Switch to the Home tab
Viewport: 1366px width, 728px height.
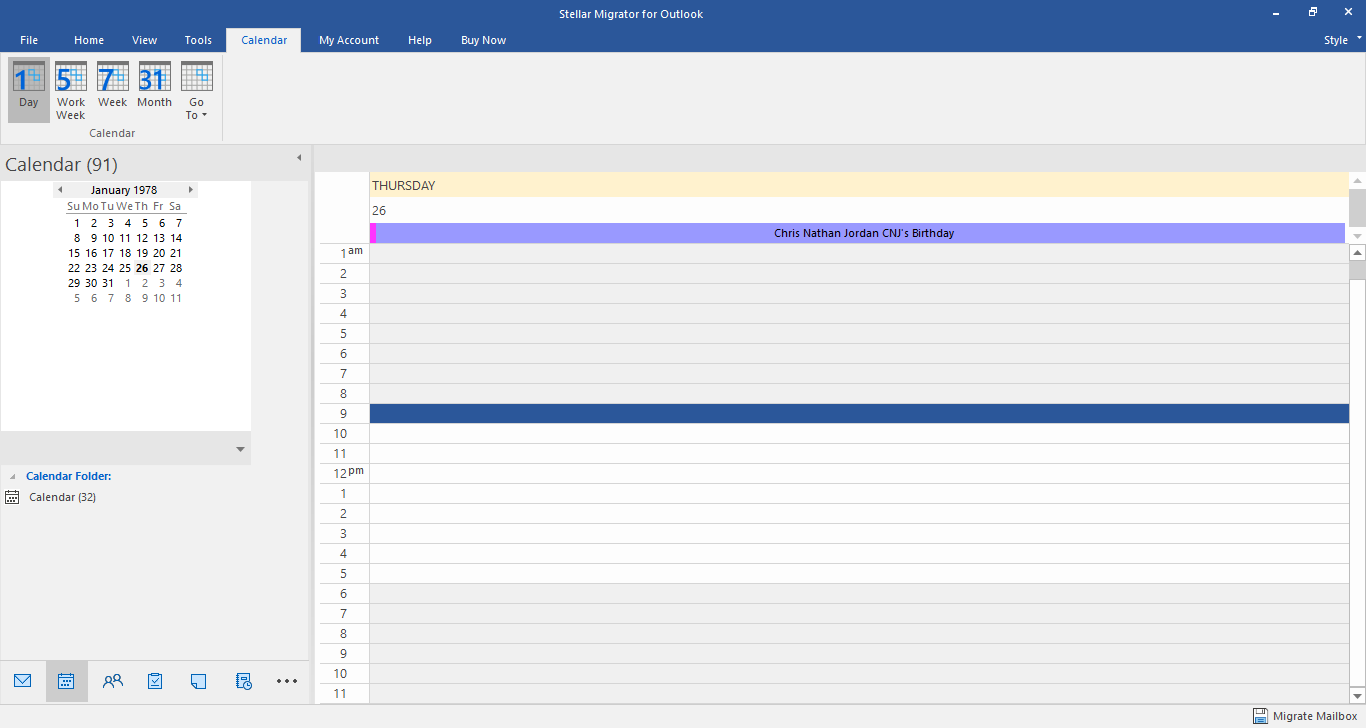(89, 40)
